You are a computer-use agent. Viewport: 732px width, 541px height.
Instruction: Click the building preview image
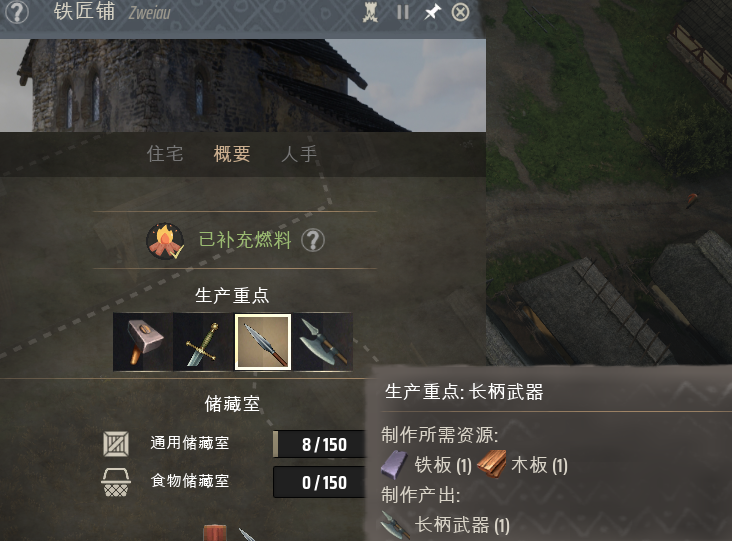pos(243,85)
